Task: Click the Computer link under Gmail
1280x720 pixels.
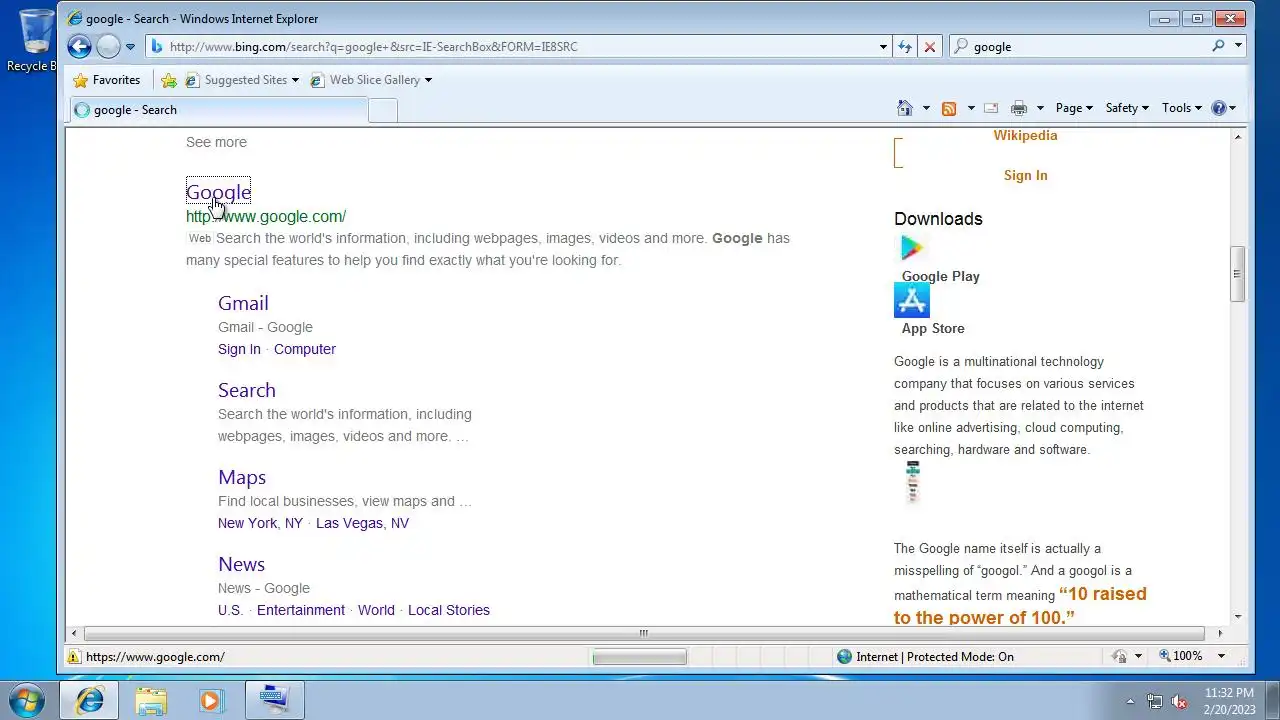Action: (305, 349)
